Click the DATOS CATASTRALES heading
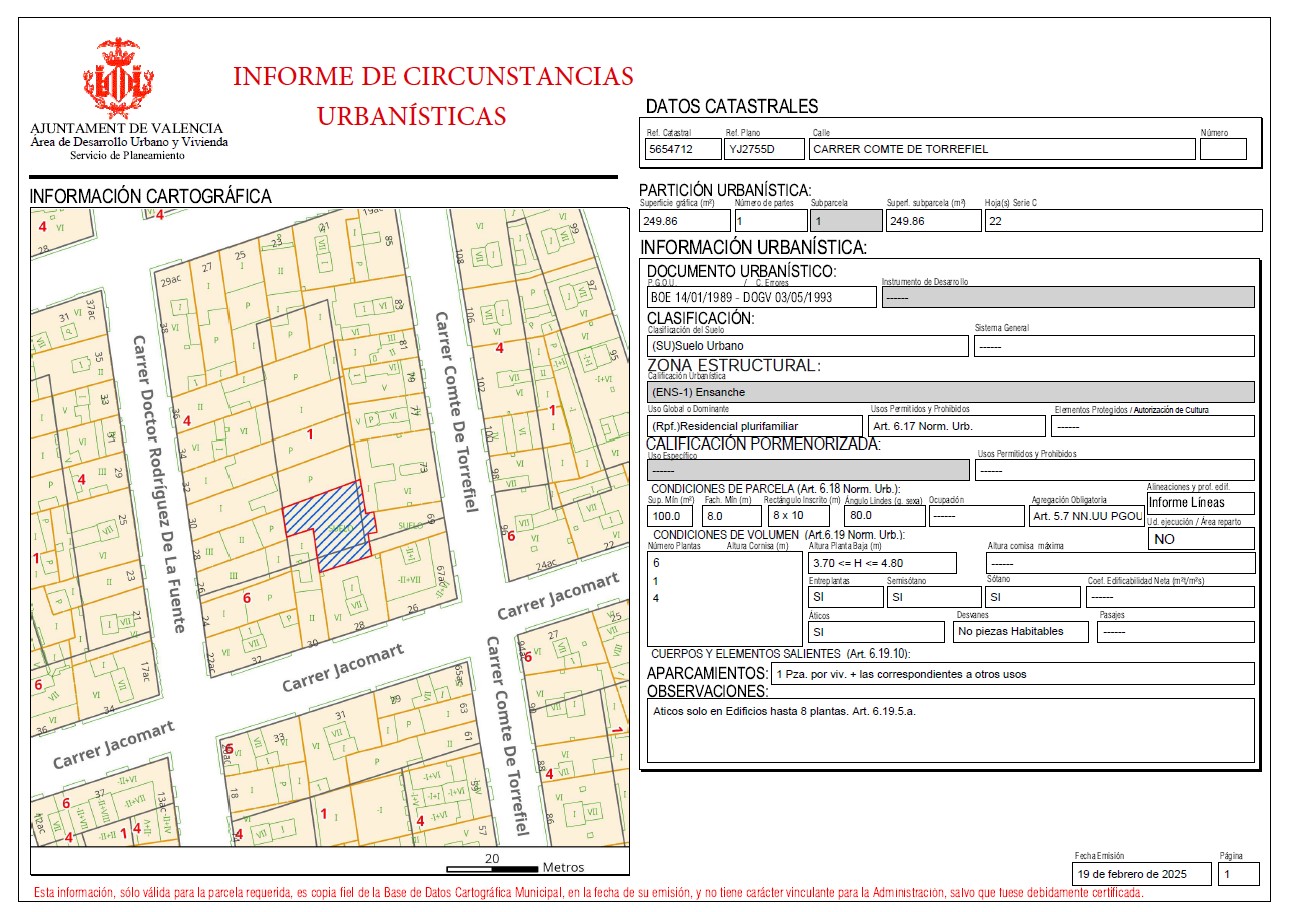This screenshot has width=1292, height=912. click(x=732, y=107)
